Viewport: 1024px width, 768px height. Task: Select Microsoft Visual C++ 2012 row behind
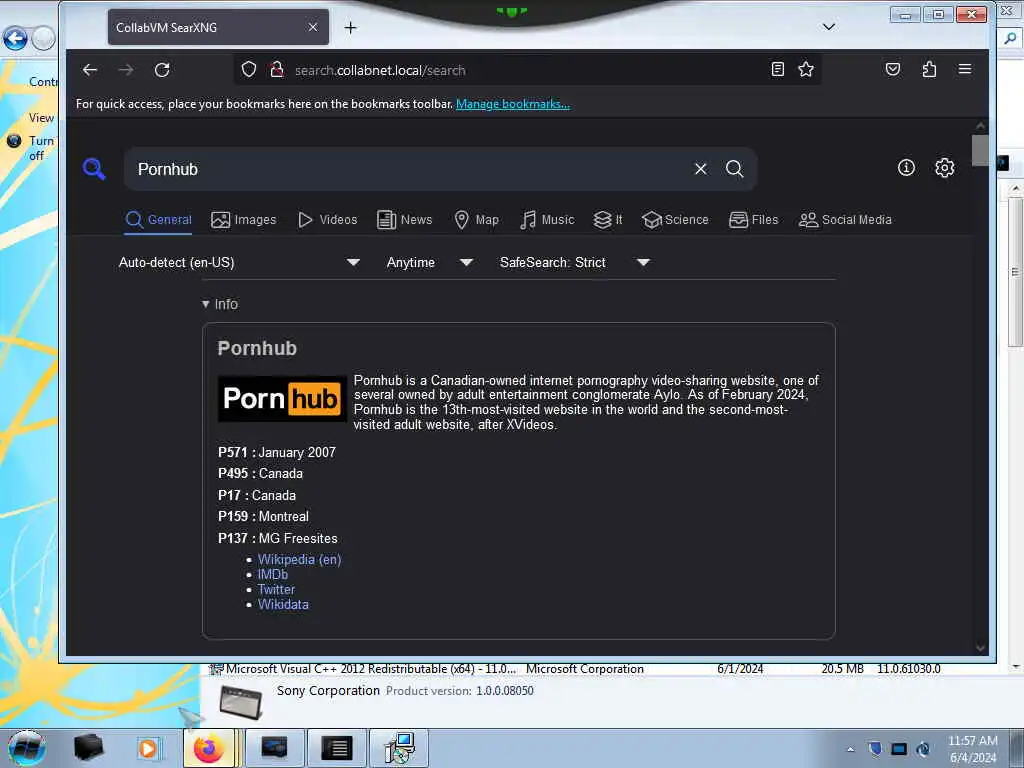point(575,669)
